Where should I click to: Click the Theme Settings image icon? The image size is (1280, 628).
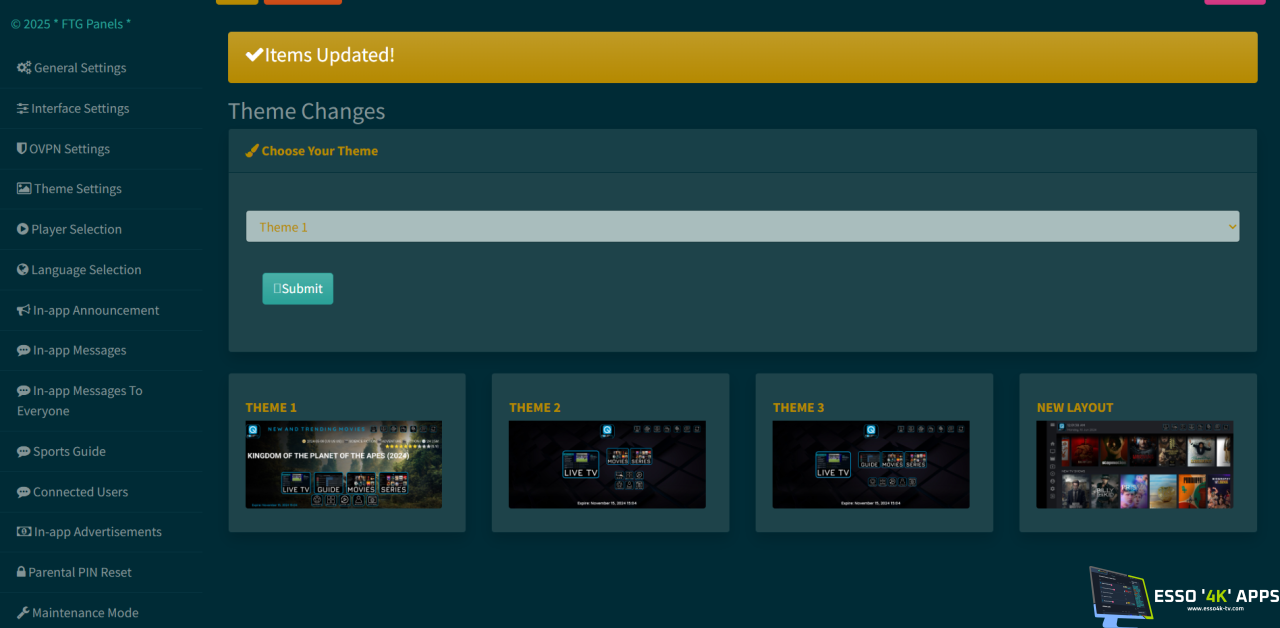[24, 189]
